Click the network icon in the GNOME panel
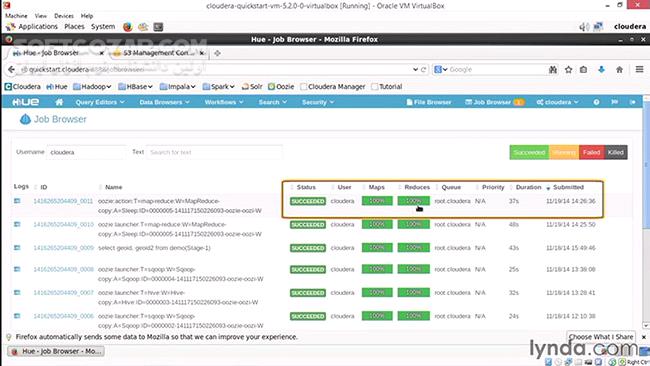The height and width of the screenshot is (366, 650). [x=598, y=27]
